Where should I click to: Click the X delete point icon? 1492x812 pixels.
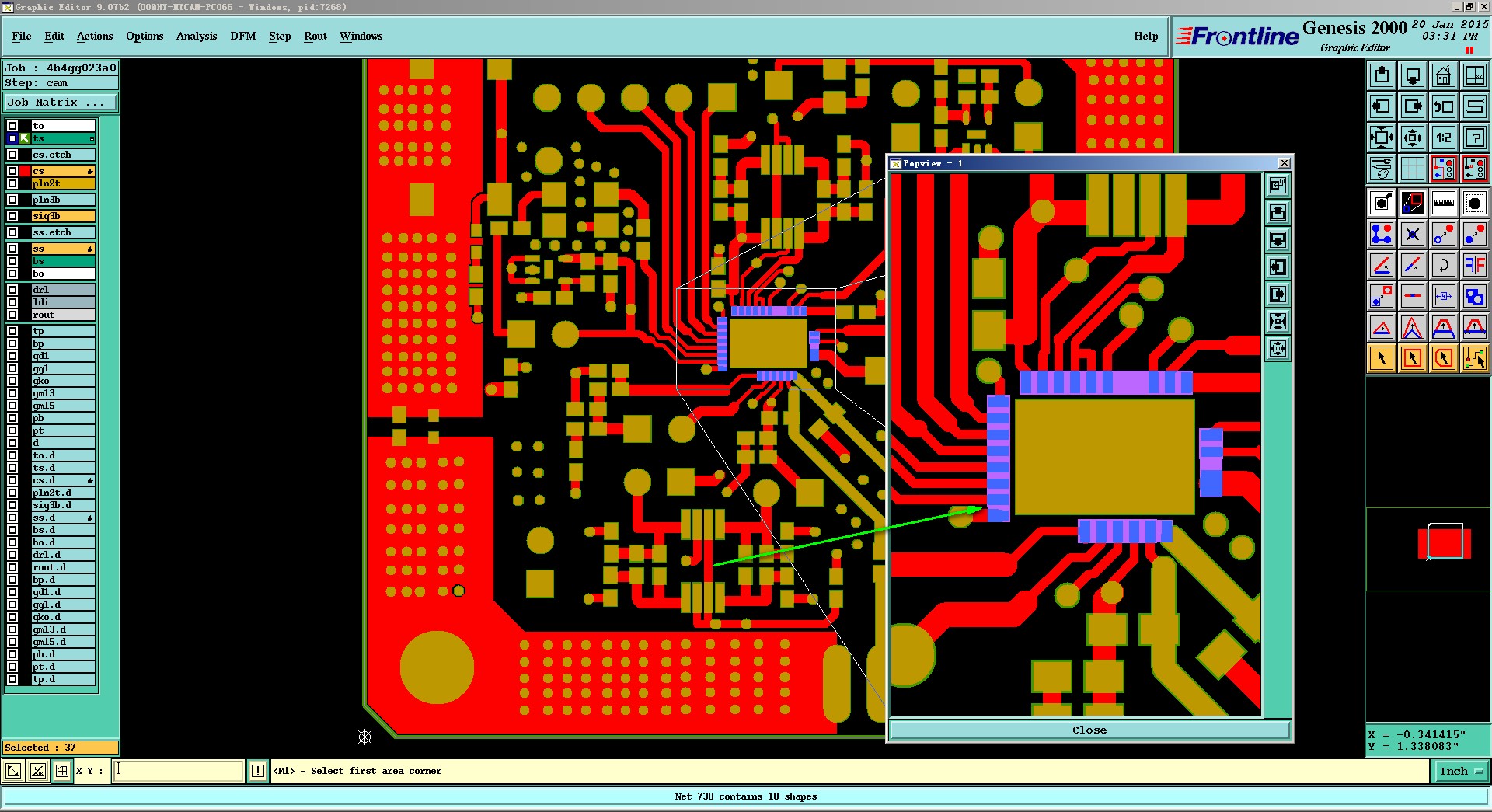[1413, 234]
